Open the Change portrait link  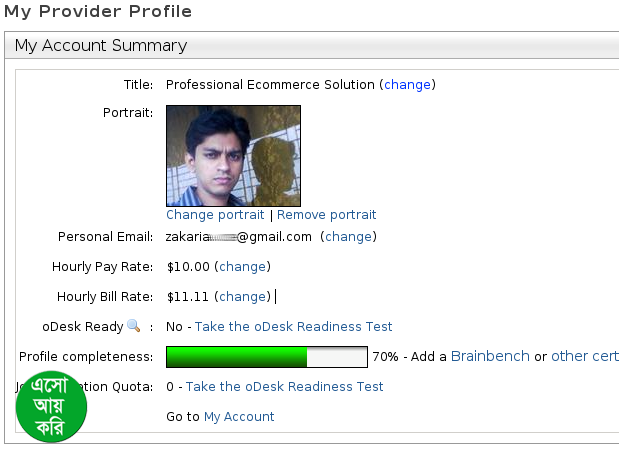pyautogui.click(x=215, y=215)
